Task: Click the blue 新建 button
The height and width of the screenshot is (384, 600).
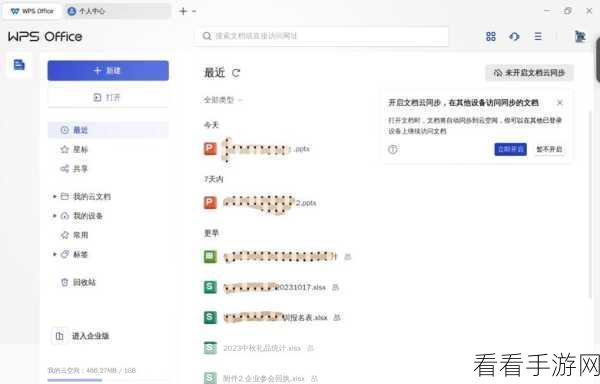Action: [108, 70]
